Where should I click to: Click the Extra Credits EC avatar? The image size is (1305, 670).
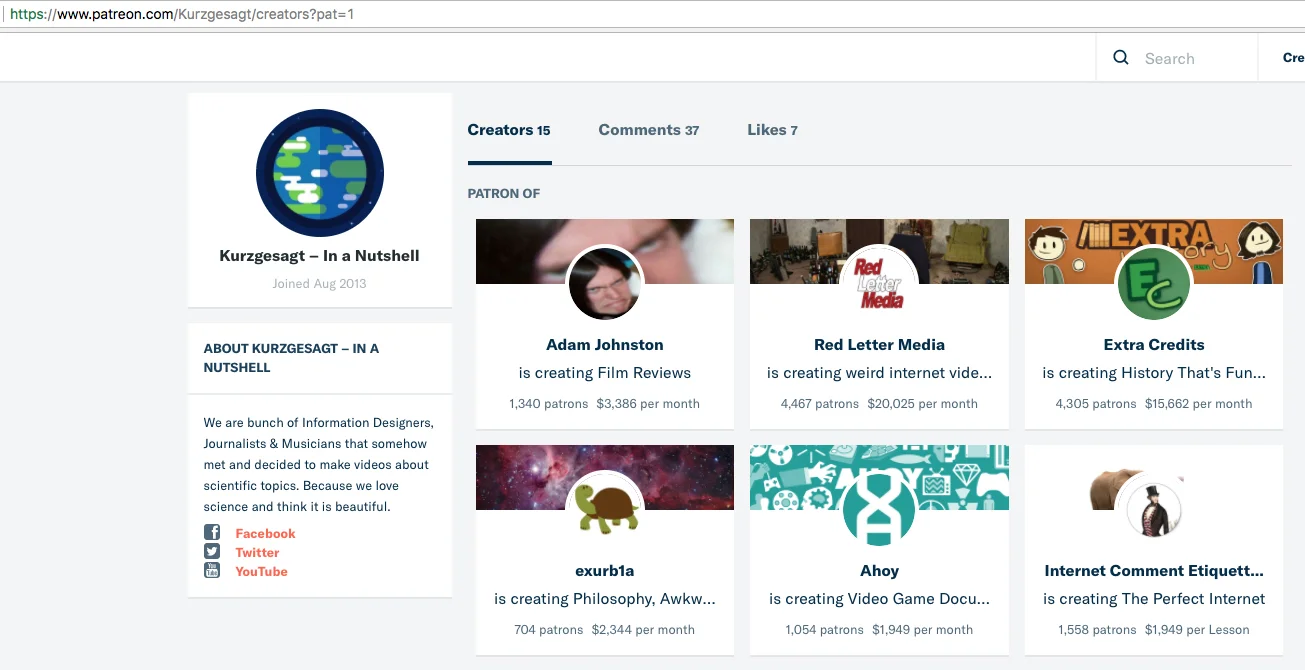click(1154, 283)
